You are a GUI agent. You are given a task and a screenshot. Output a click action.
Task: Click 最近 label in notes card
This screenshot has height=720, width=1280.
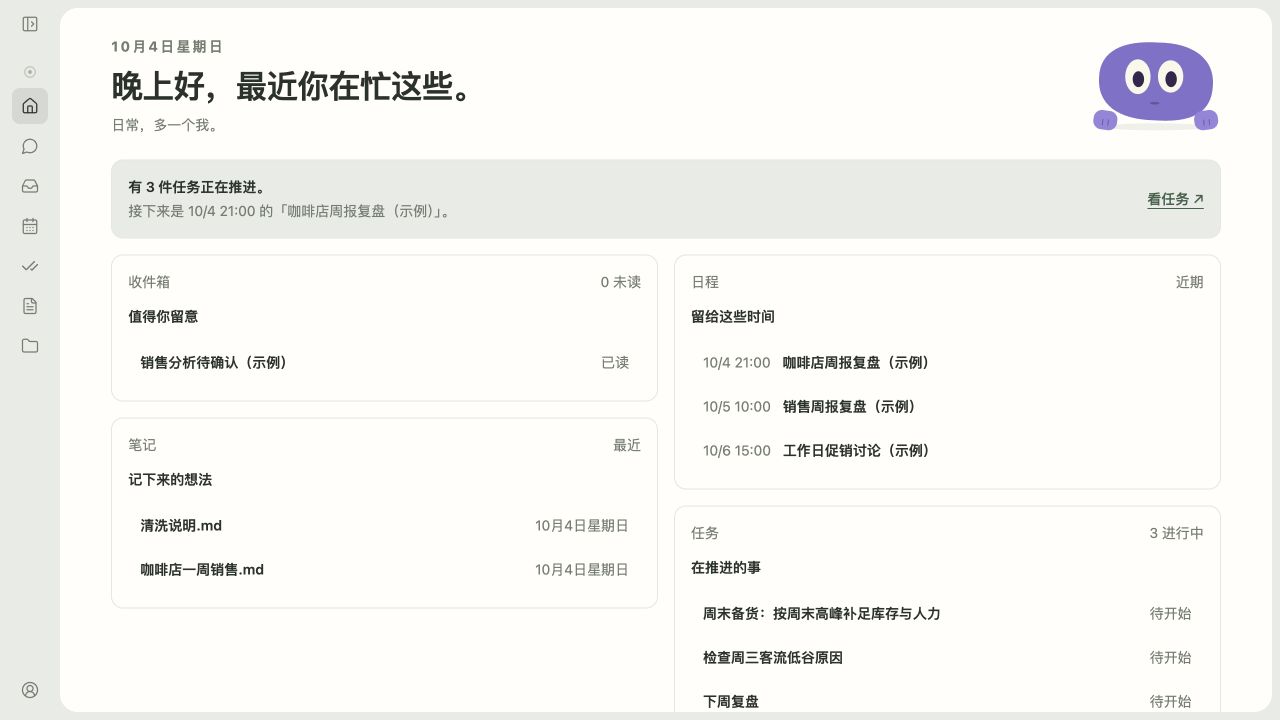pyautogui.click(x=627, y=445)
